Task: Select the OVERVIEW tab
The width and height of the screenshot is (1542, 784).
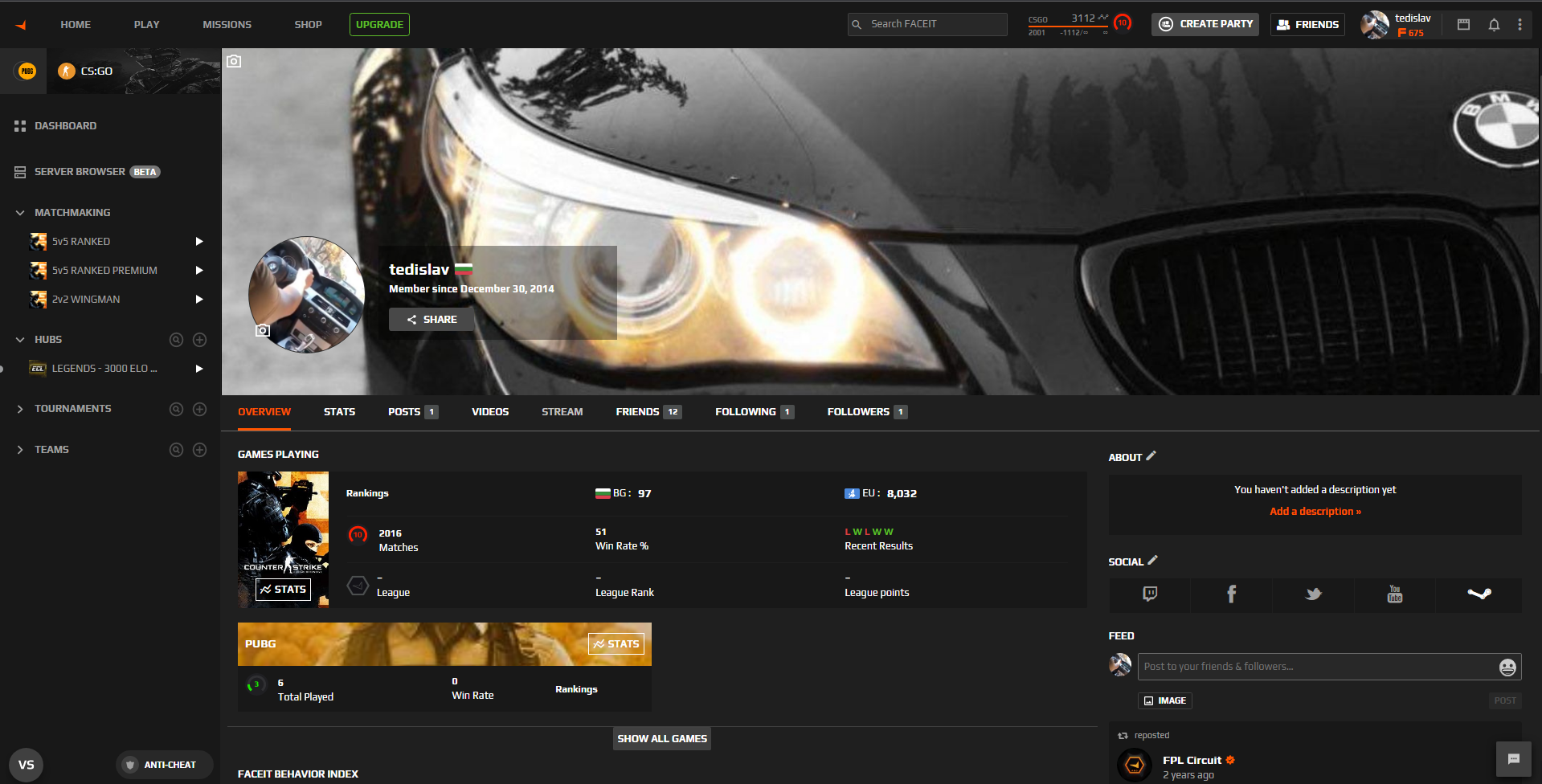Action: pos(264,412)
